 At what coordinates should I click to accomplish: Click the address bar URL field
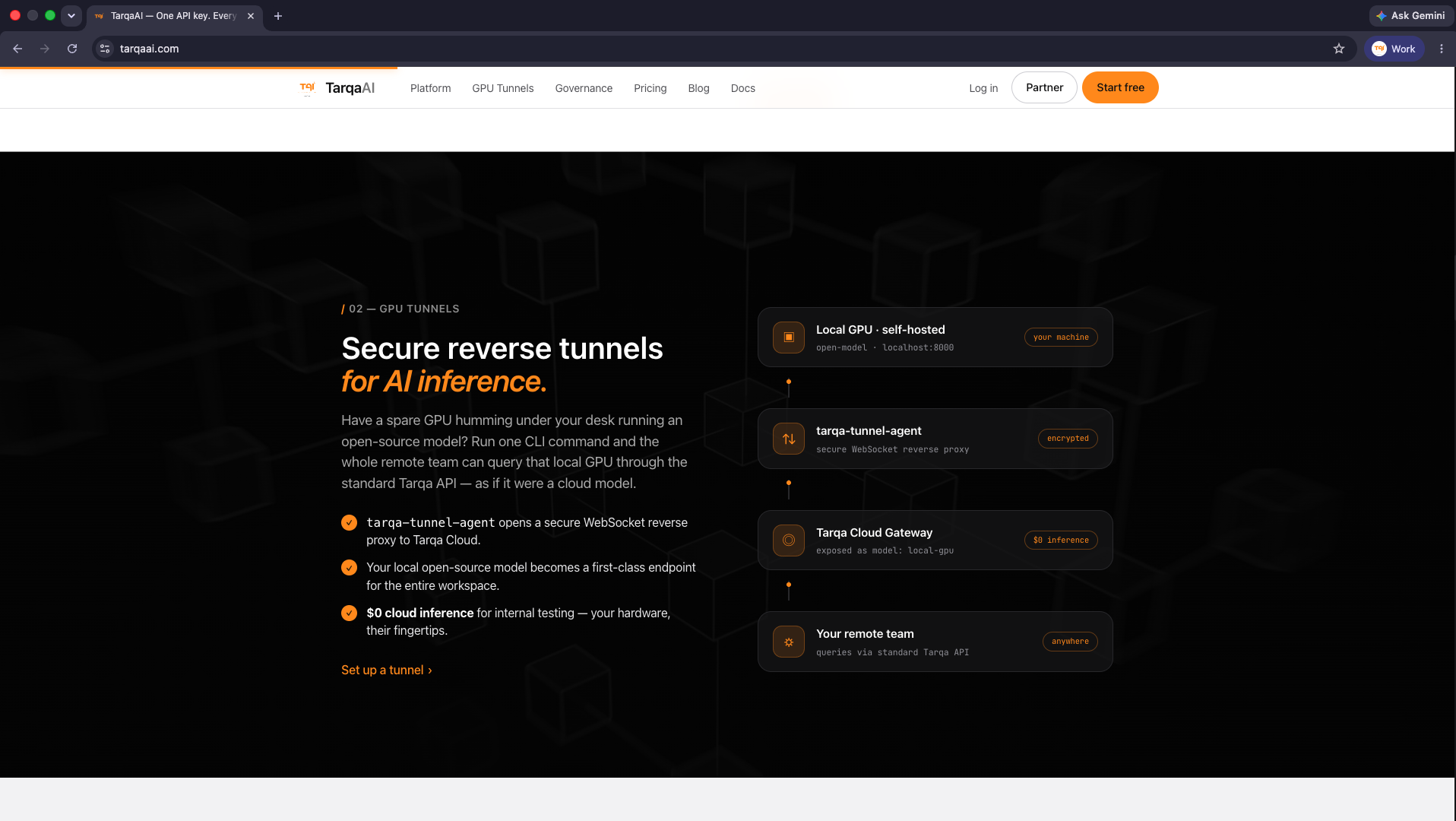[722, 49]
